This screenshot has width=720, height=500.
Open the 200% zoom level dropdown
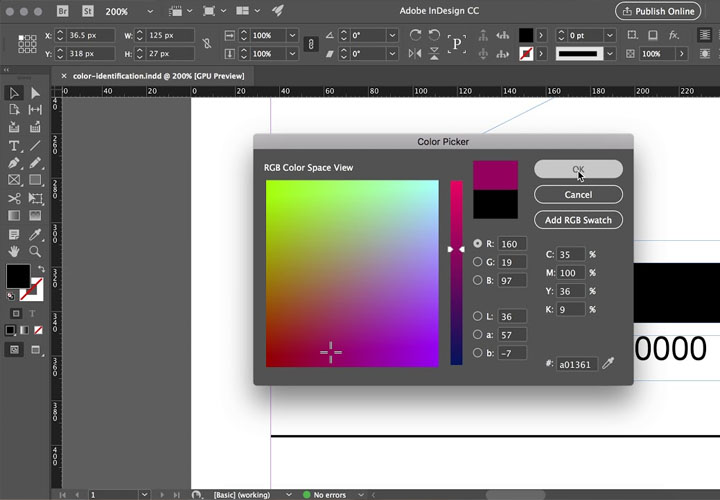(x=150, y=11)
